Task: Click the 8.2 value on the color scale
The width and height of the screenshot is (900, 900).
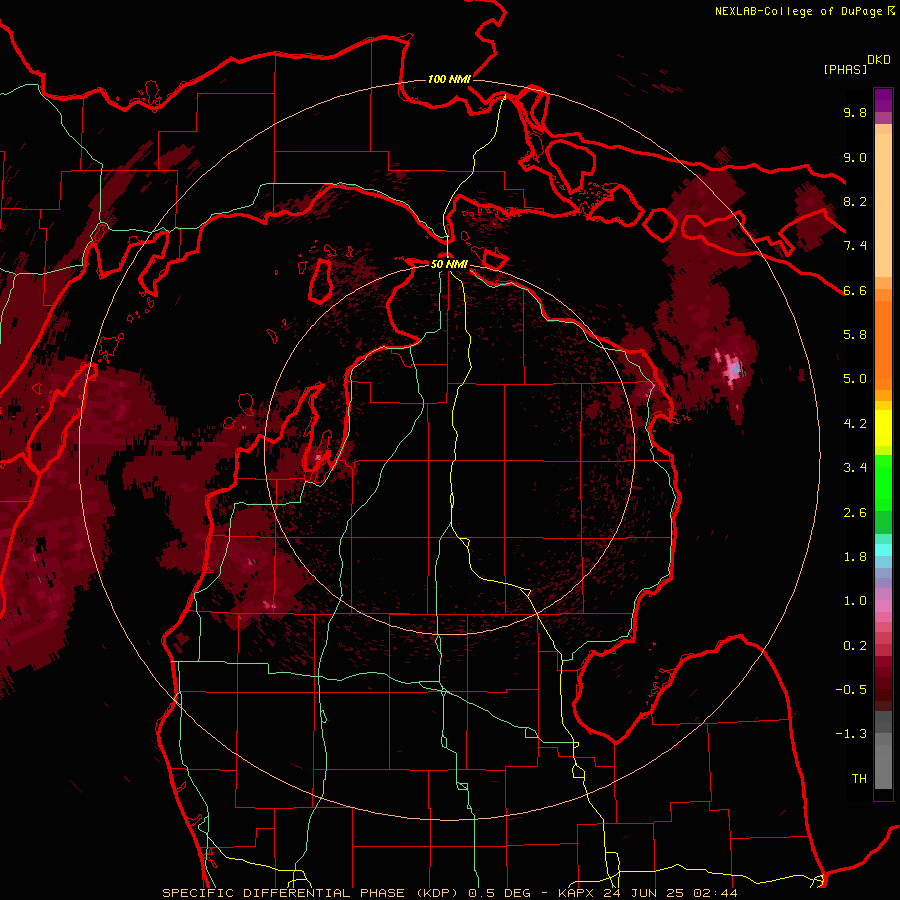Action: [855, 201]
